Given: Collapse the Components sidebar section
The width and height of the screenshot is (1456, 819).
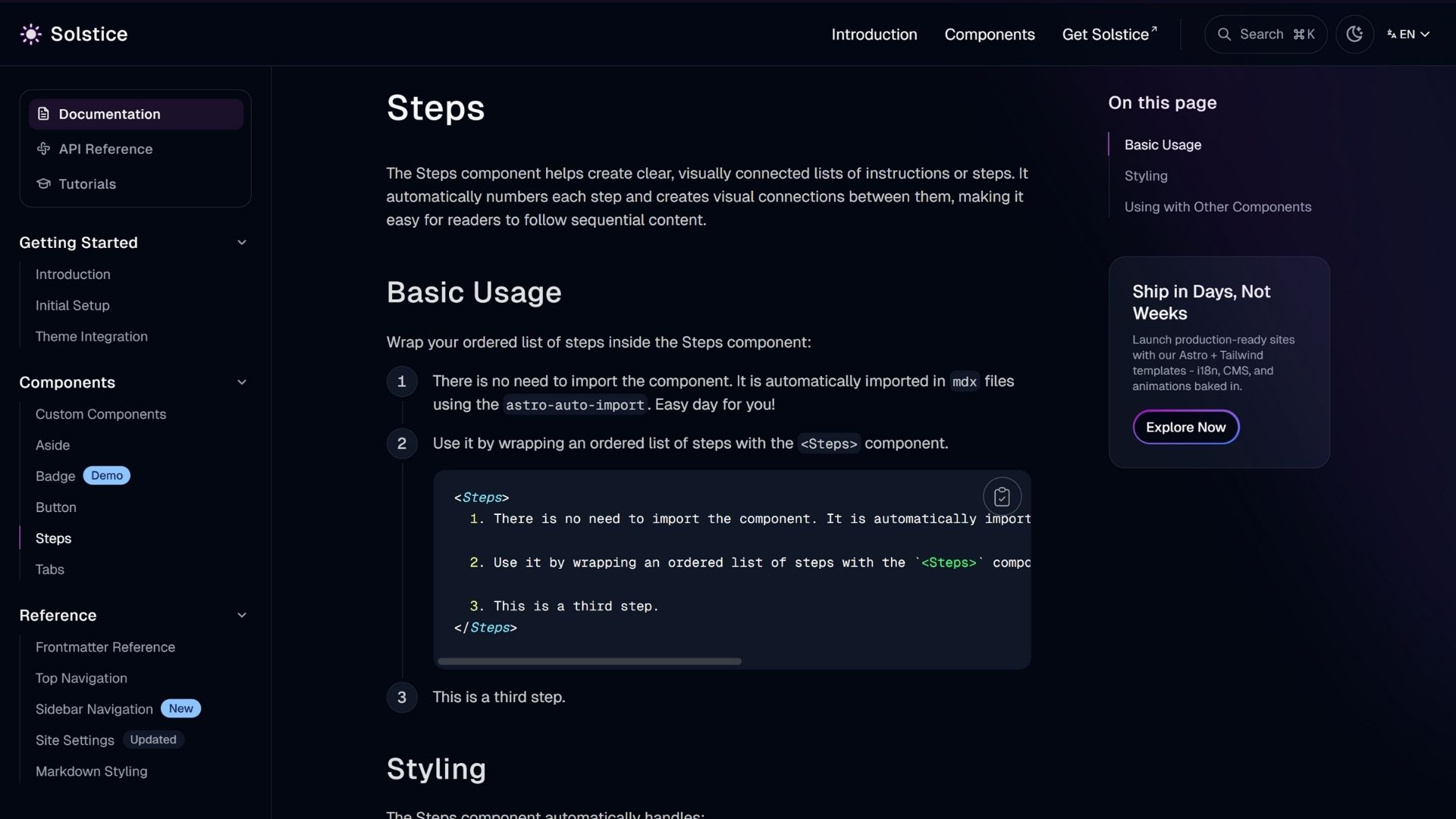Looking at the screenshot, I should pos(242,382).
